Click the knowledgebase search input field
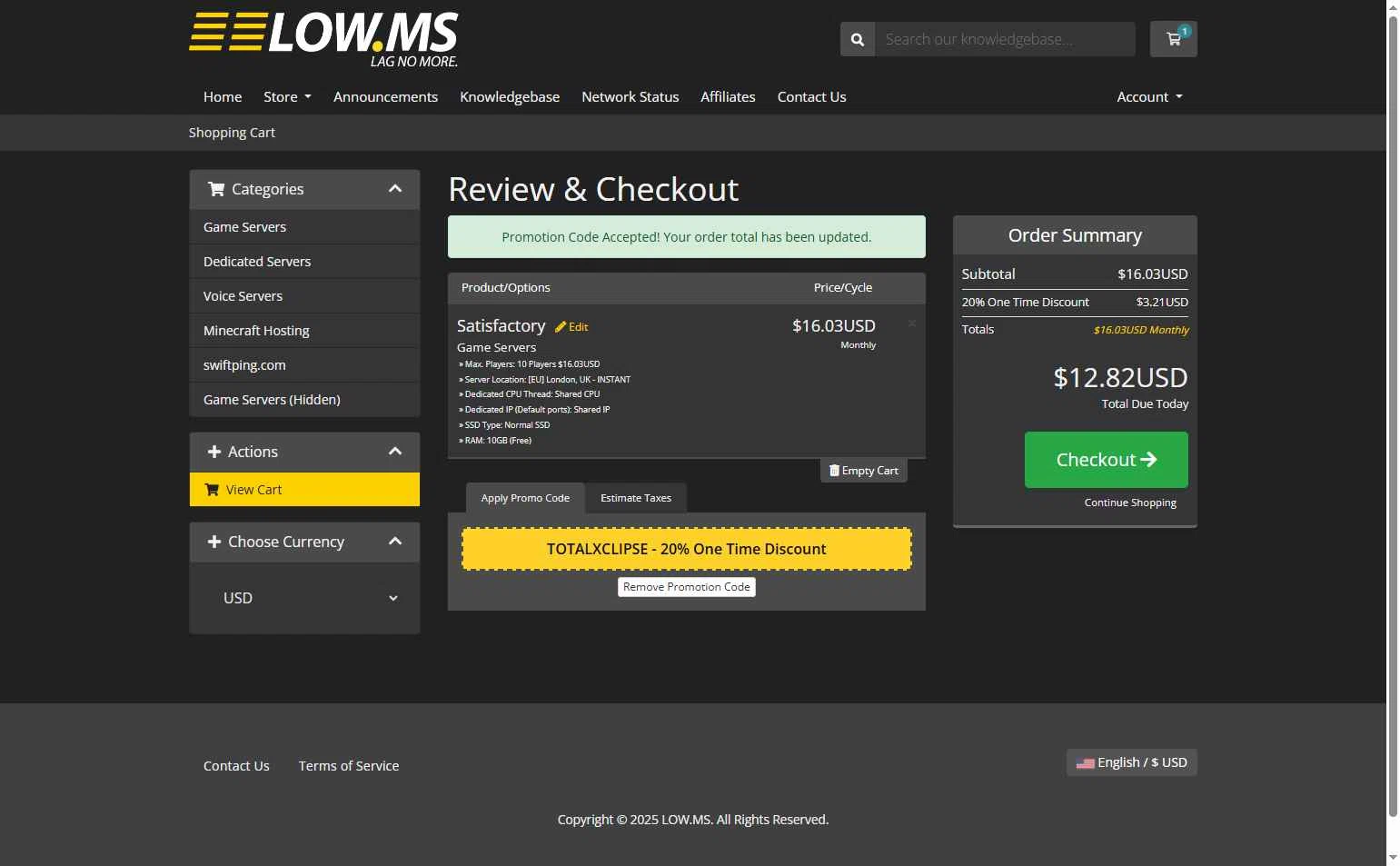This screenshot has height=866, width=1400. [1005, 39]
